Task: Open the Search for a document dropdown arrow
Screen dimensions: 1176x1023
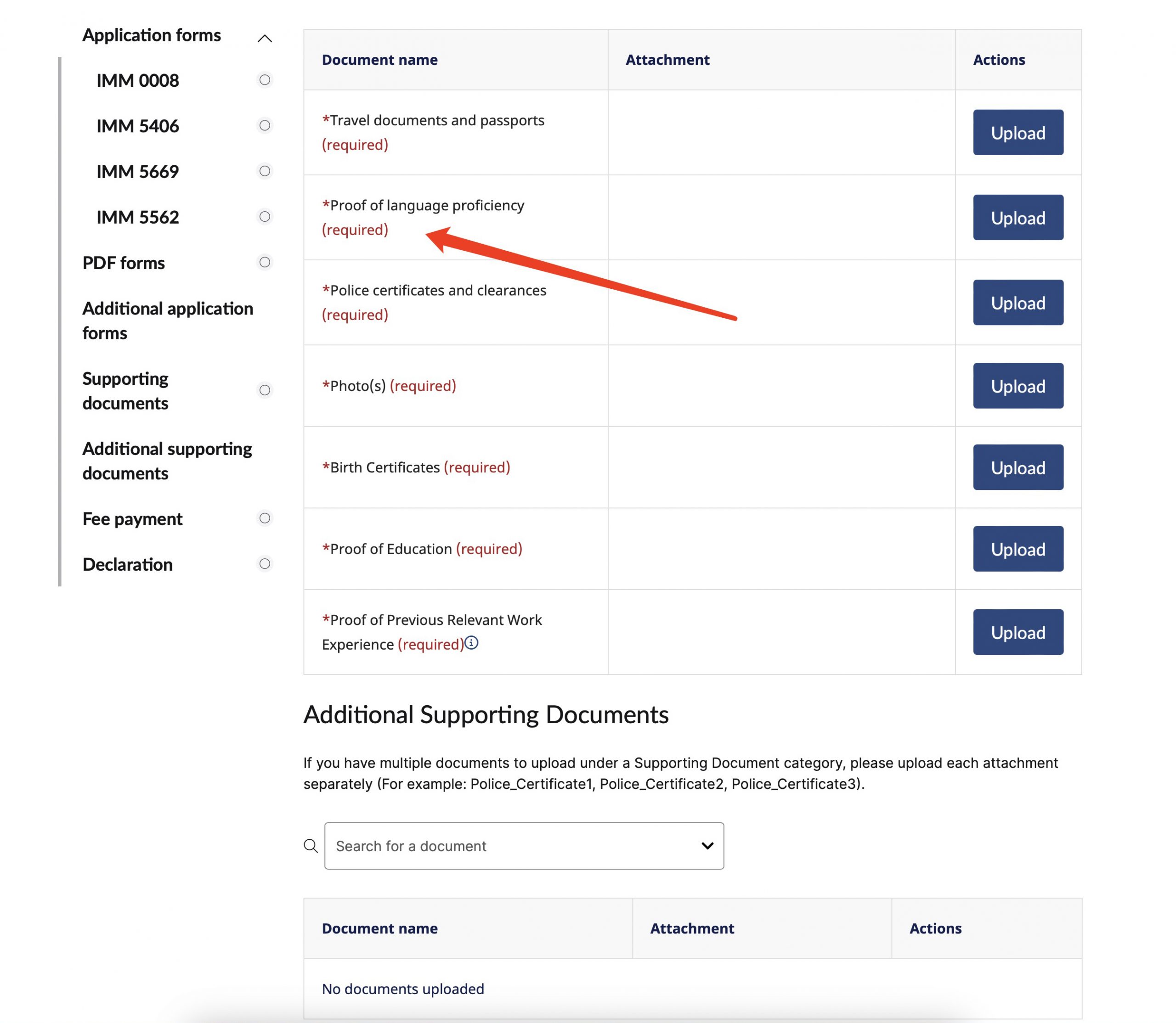Action: click(x=707, y=845)
